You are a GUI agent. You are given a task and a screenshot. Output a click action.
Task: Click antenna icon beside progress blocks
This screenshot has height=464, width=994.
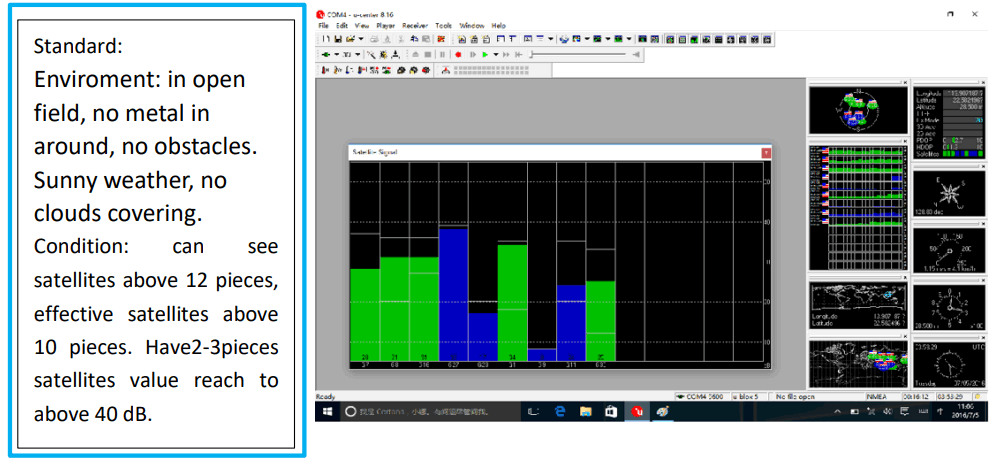point(446,70)
